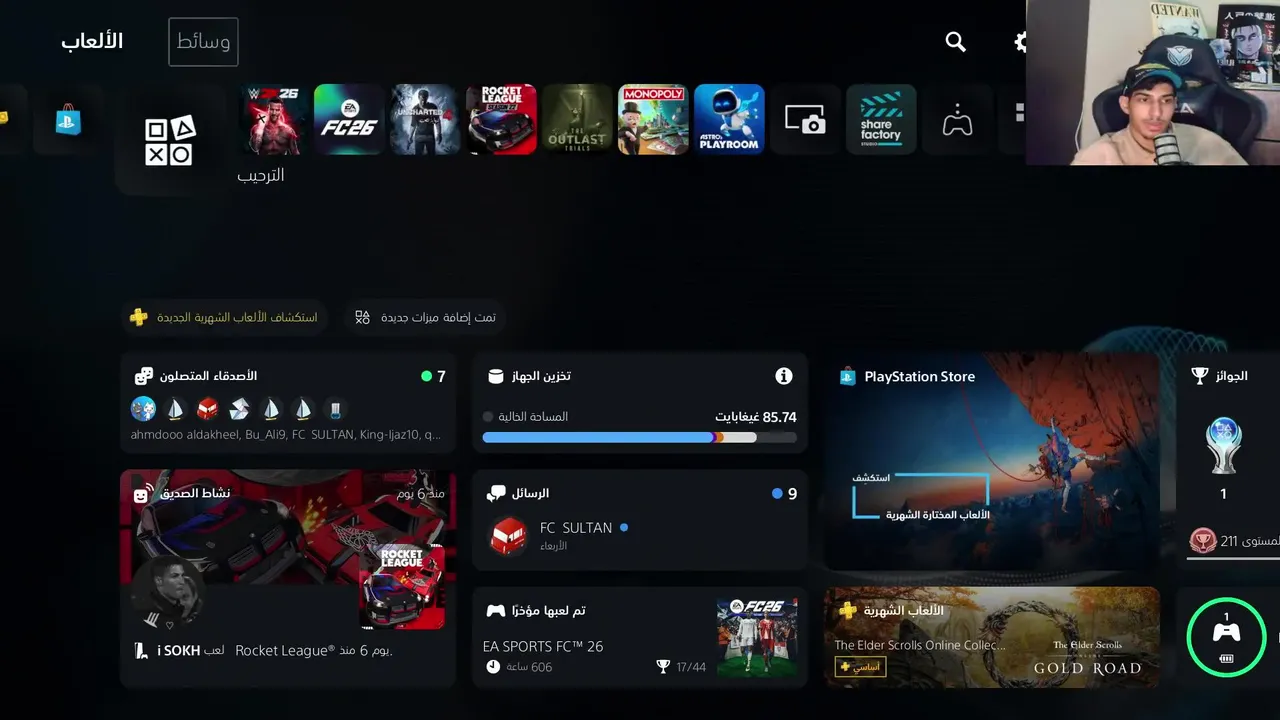Click the friend names list ahmdooo aldakheel
The width and height of the screenshot is (1280, 720).
point(286,435)
